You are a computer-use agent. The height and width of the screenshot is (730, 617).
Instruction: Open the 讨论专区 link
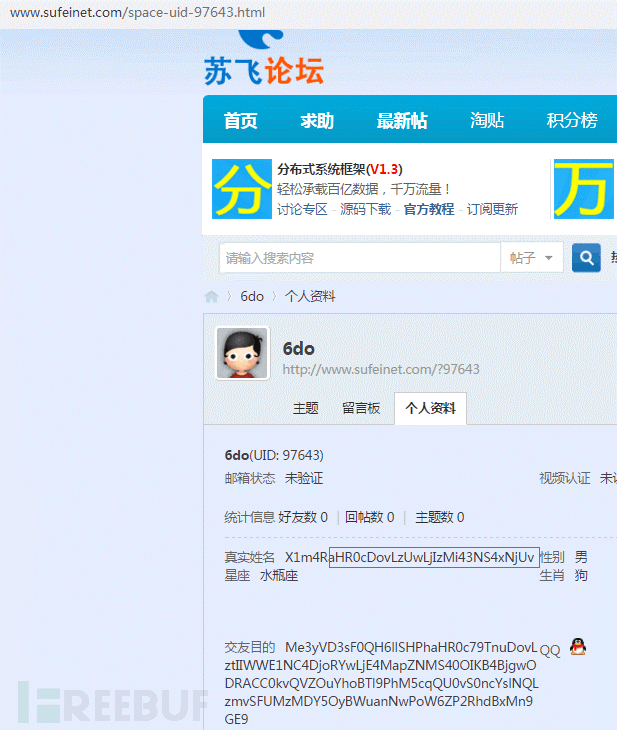[302, 210]
